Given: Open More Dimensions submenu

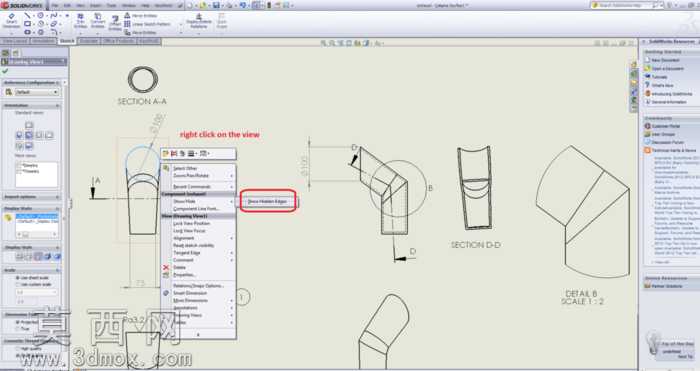Looking at the screenshot, I should click(x=198, y=300).
